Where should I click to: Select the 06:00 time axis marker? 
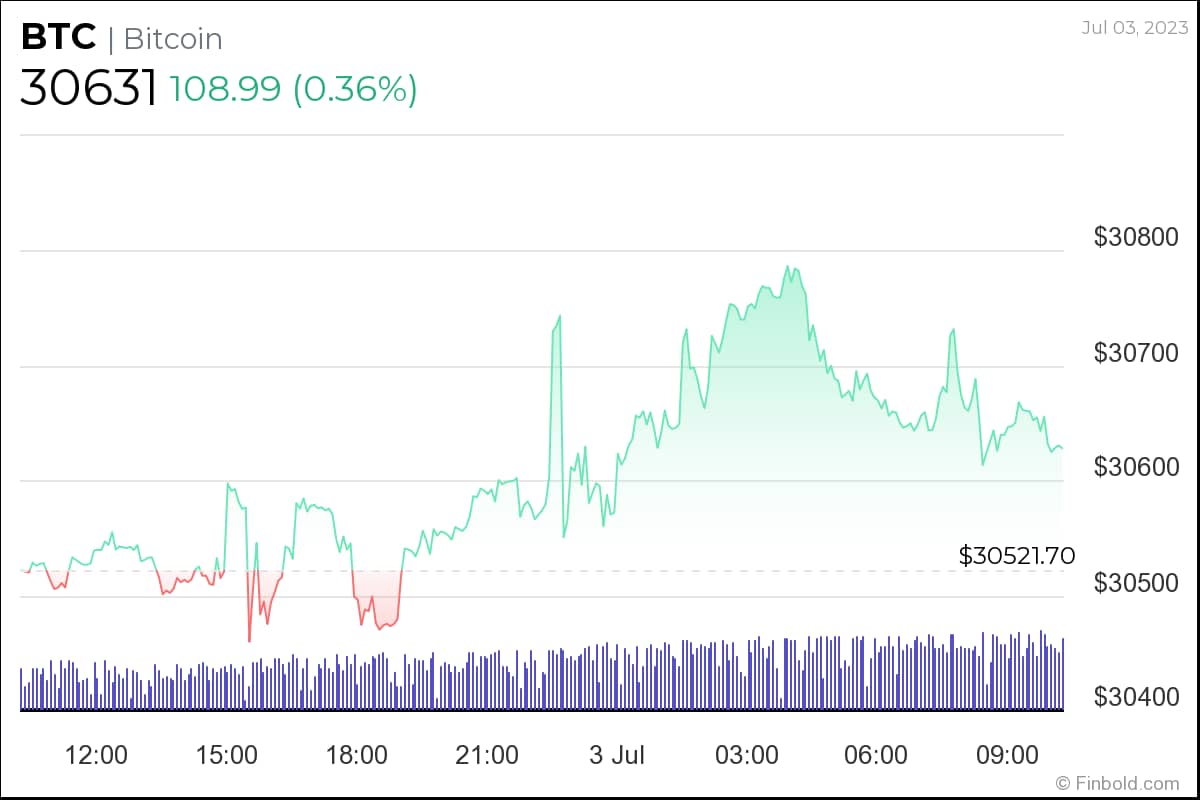click(x=876, y=754)
